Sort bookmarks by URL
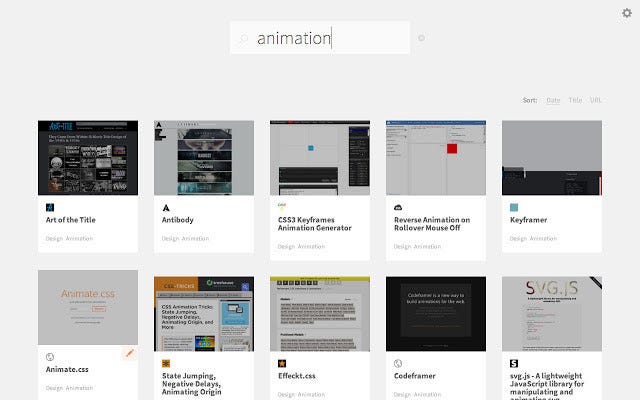The width and height of the screenshot is (640, 400). pos(596,100)
